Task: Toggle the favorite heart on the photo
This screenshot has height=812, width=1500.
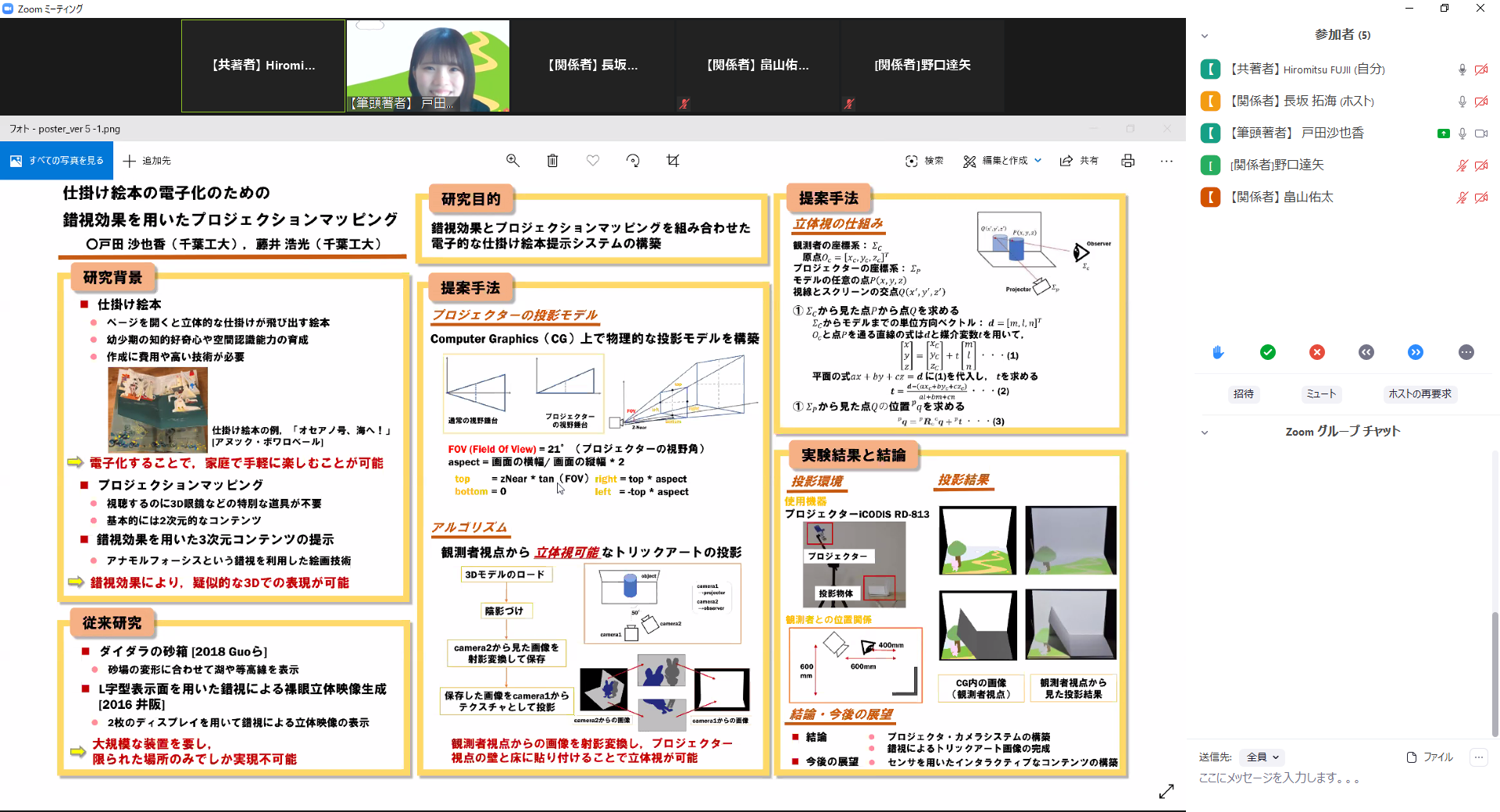Action: pyautogui.click(x=593, y=160)
